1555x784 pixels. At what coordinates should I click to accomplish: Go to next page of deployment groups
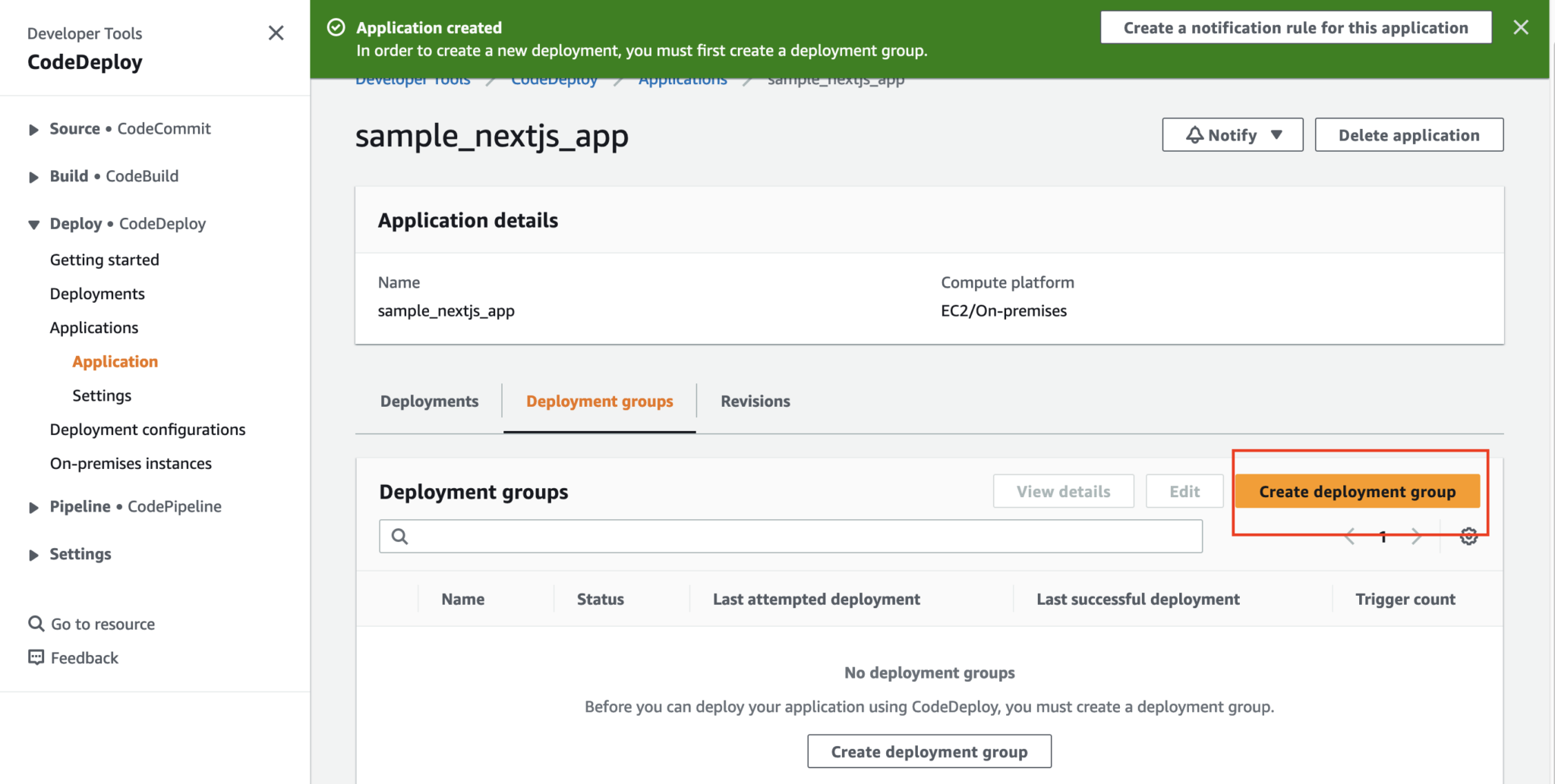(1416, 537)
